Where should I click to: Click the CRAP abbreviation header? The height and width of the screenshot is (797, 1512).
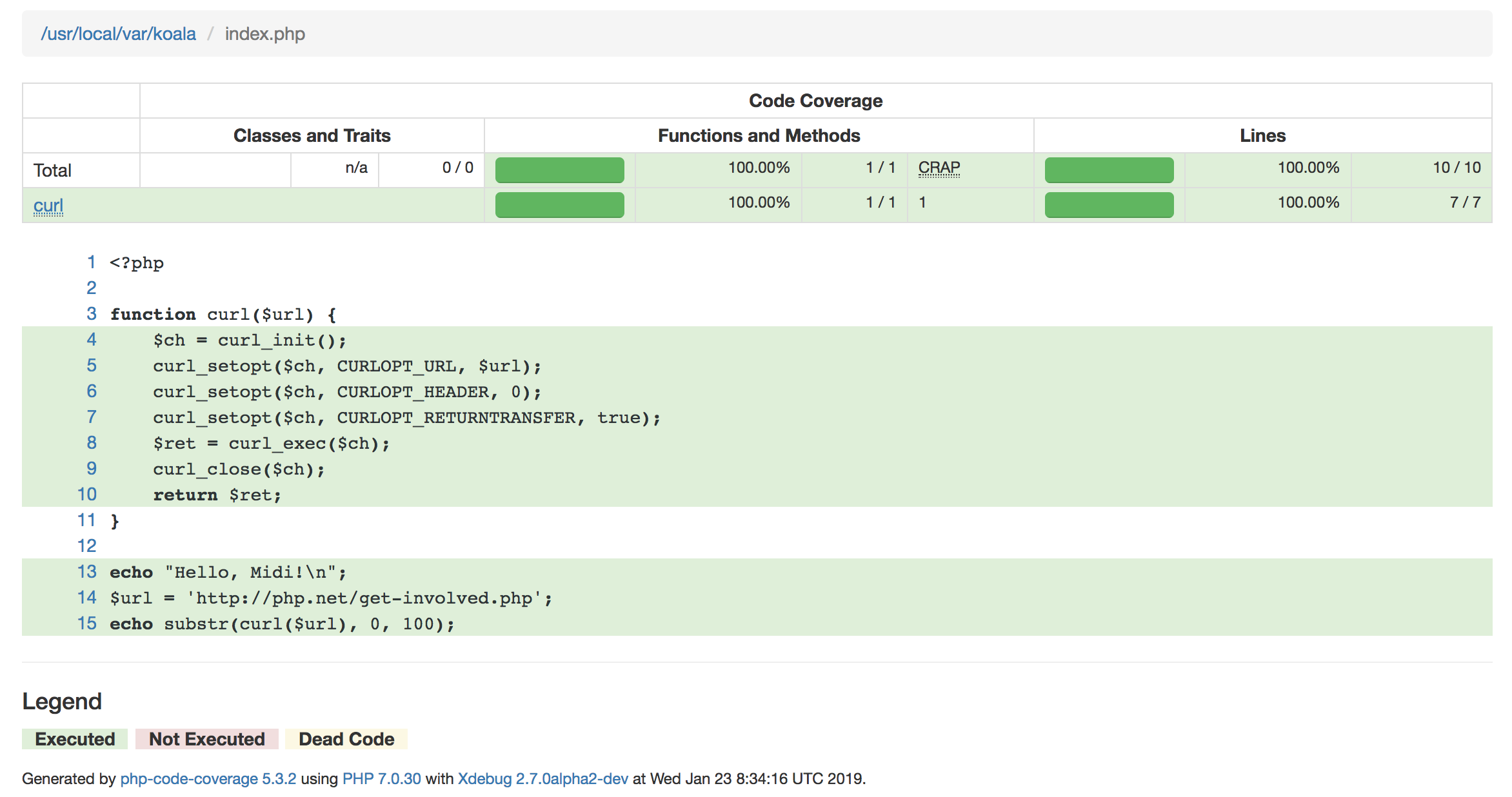939,168
